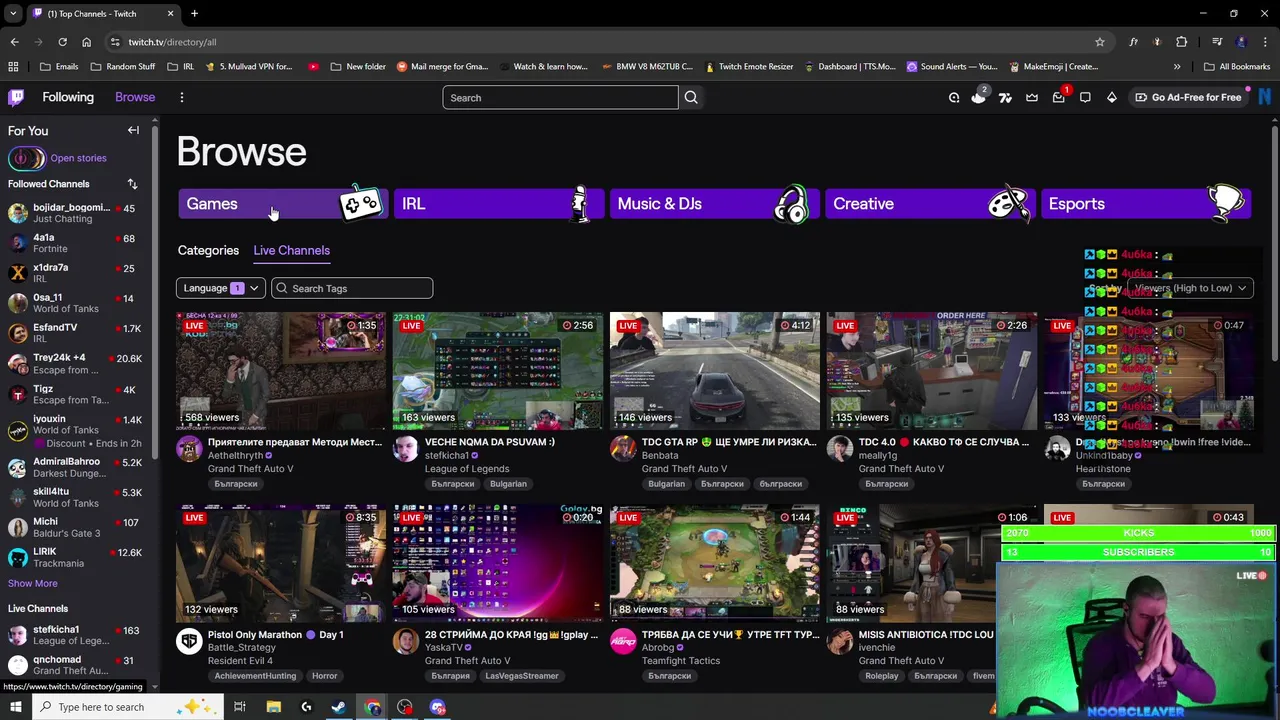Open Whispers chat bubble icon

(1085, 97)
